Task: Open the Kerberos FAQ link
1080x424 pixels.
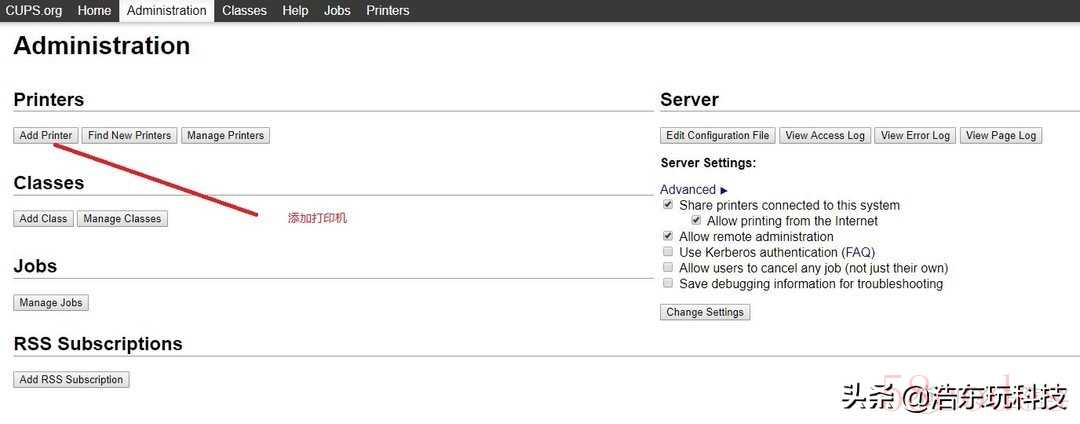Action: (x=857, y=252)
